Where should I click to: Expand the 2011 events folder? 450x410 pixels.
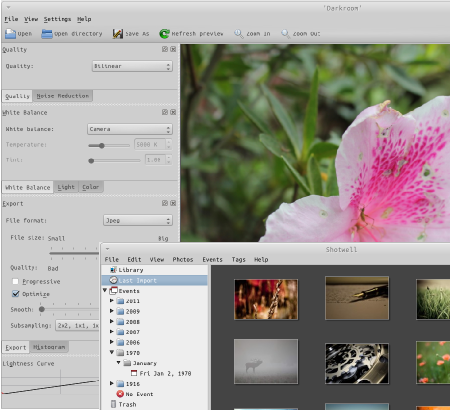tap(112, 301)
